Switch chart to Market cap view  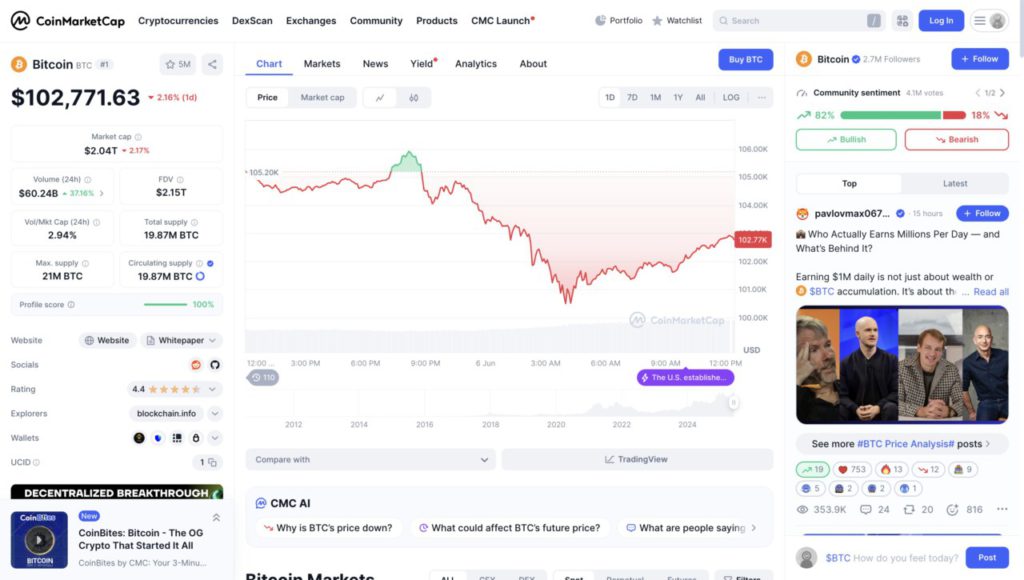pyautogui.click(x=322, y=98)
